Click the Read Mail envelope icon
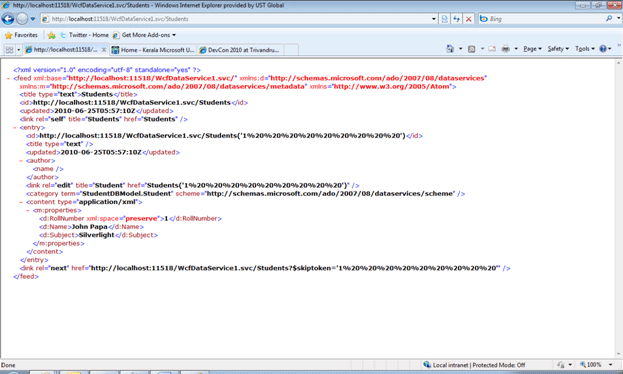623x374 pixels. (492, 48)
